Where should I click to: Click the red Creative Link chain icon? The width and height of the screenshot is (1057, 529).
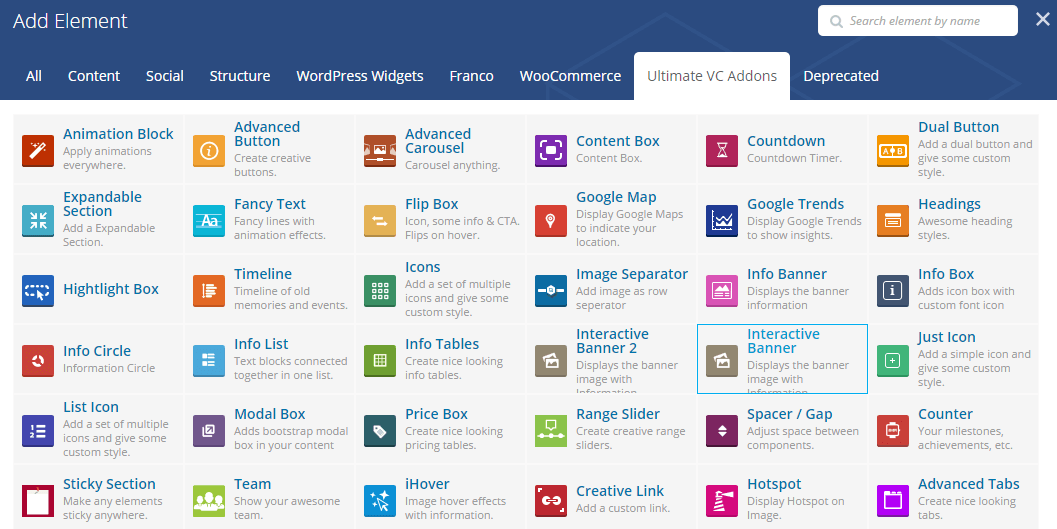pyautogui.click(x=551, y=501)
